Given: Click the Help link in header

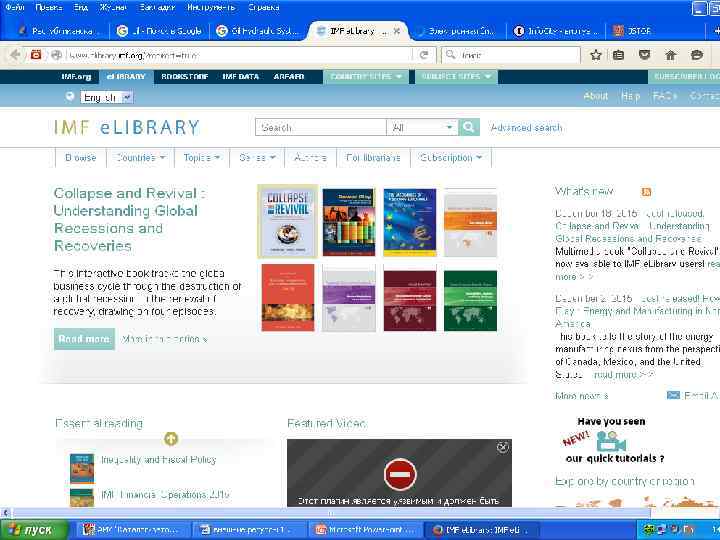Looking at the screenshot, I should point(630,96).
